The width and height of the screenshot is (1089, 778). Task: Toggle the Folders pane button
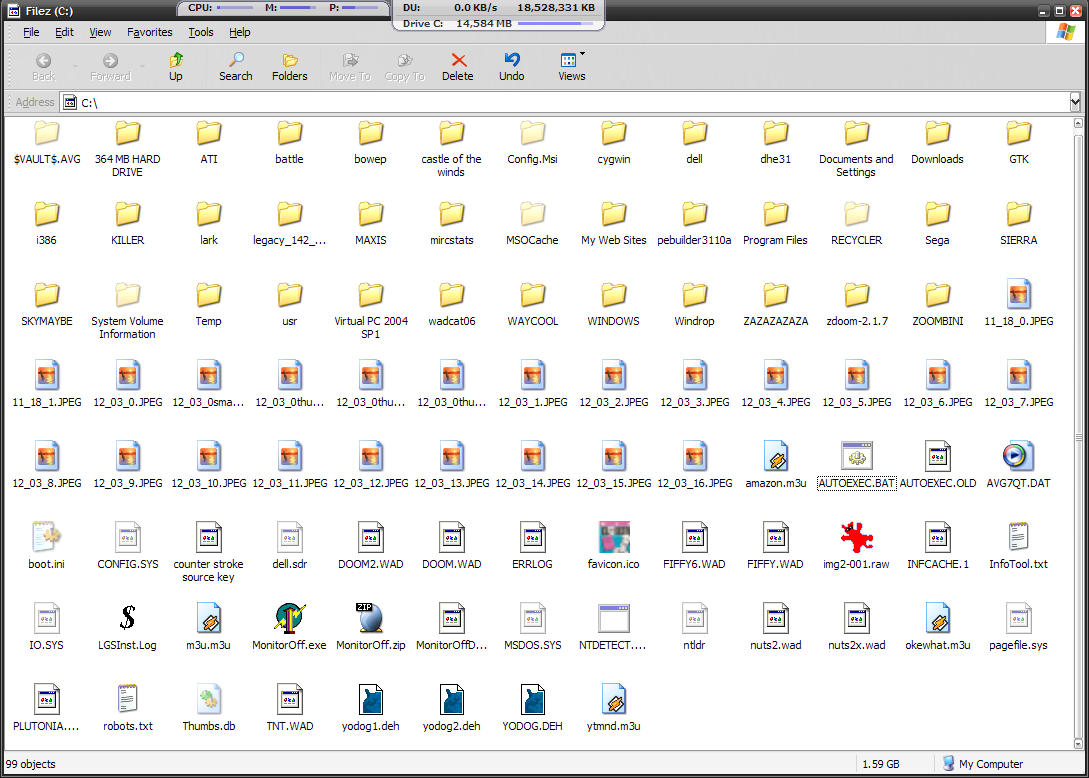point(290,66)
